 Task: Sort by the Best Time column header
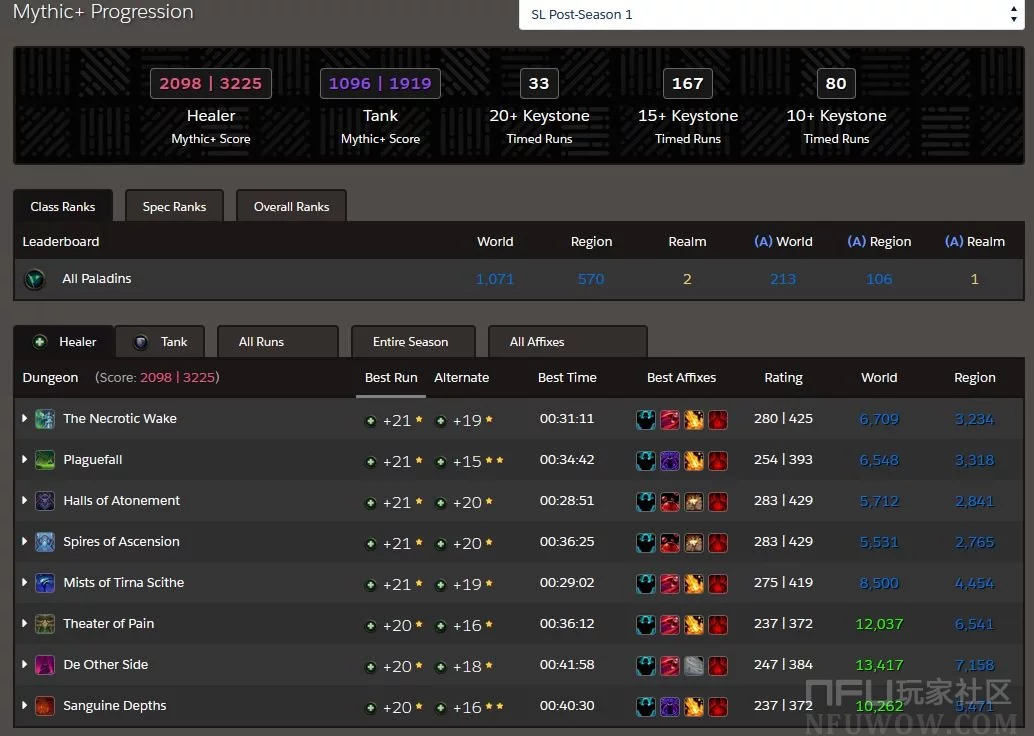click(x=567, y=378)
